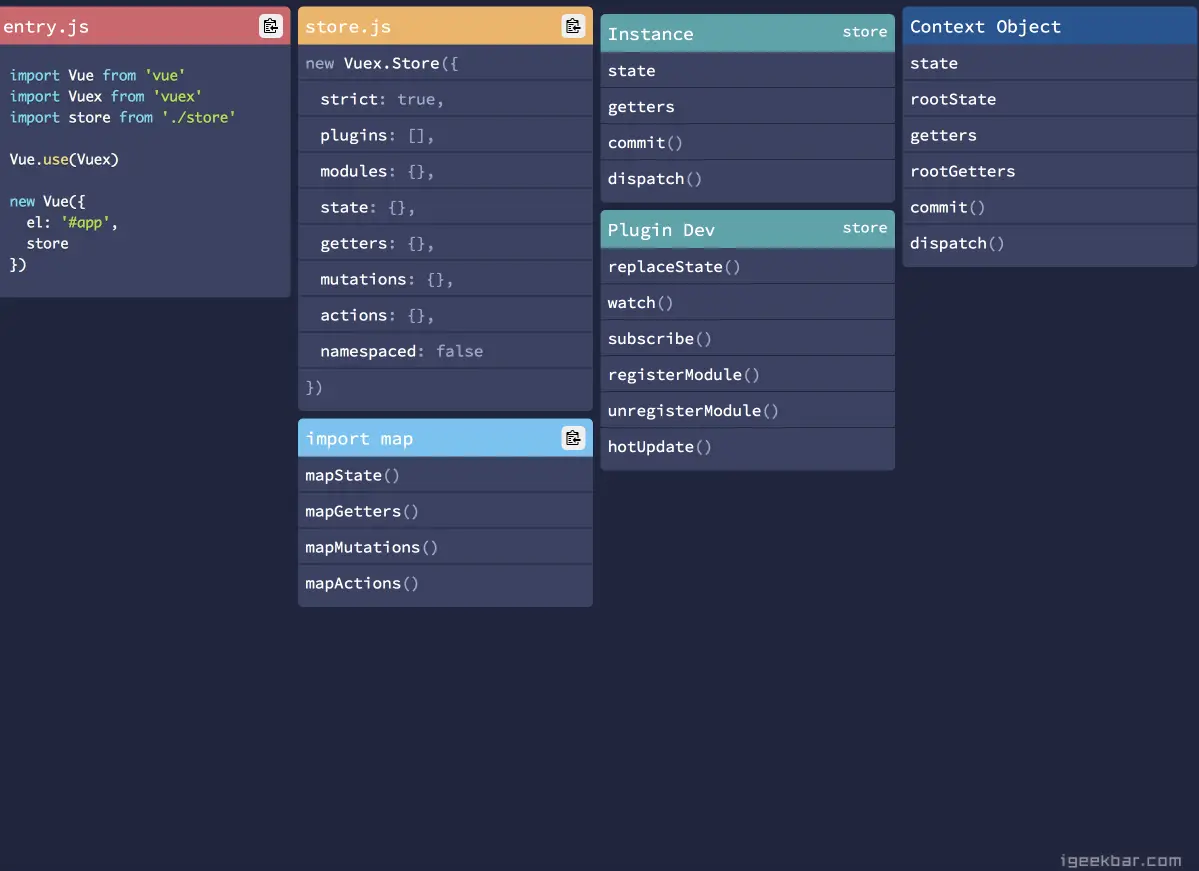Click the Instance panel header

pos(747,34)
